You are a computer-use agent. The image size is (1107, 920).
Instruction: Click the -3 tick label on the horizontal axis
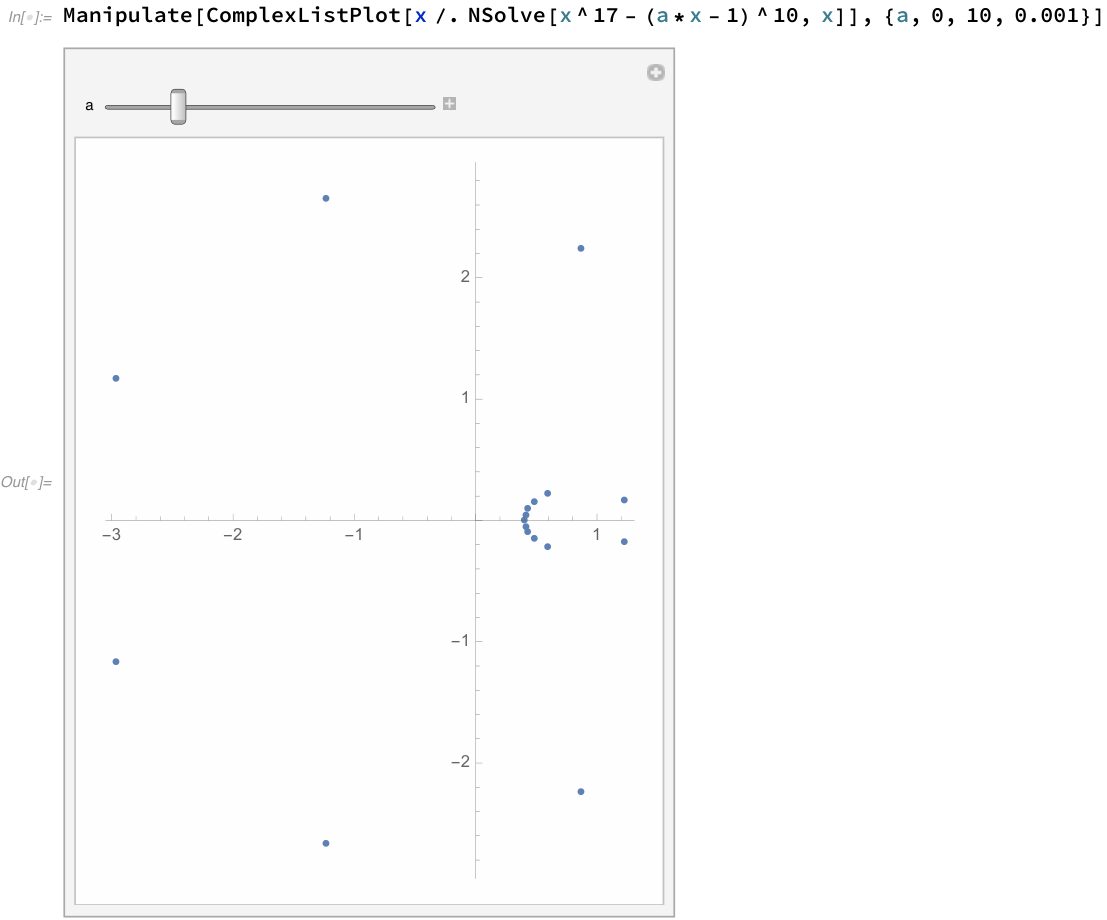(112, 534)
